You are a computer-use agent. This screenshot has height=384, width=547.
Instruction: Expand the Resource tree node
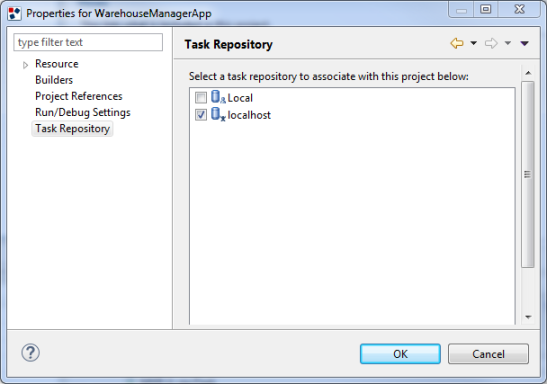(x=25, y=65)
